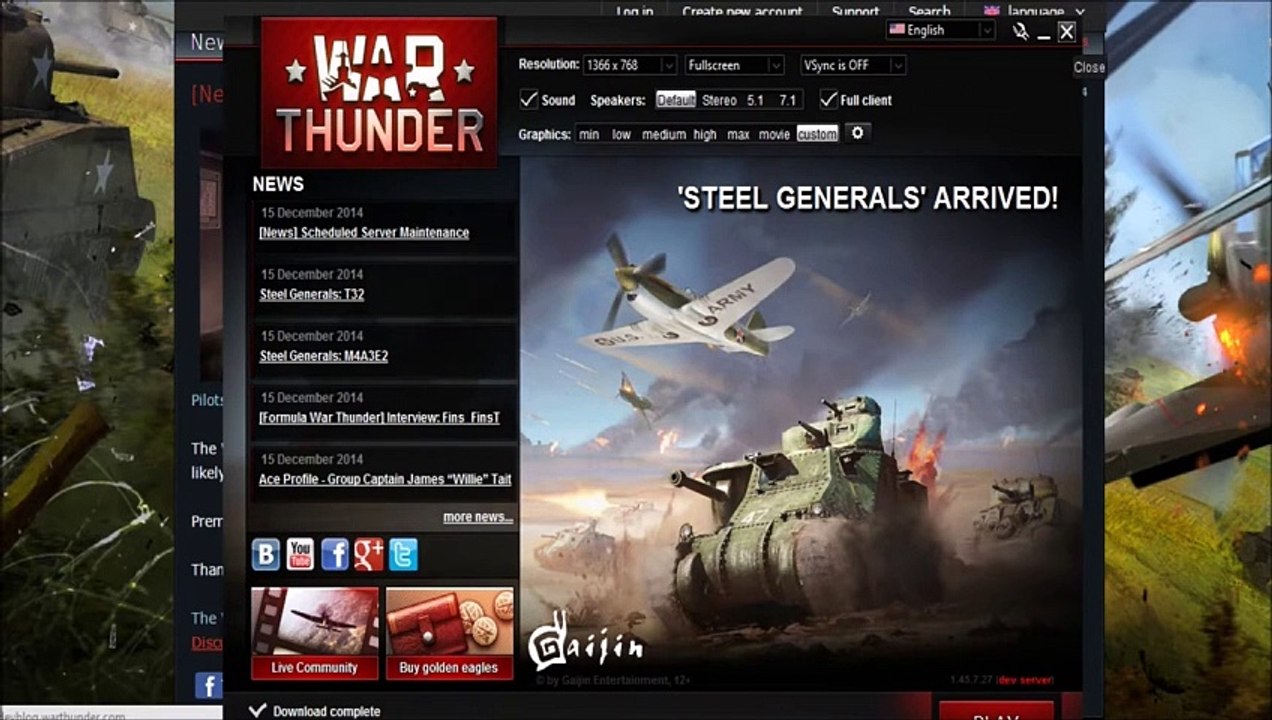Set graphics preset to movie

774,134
